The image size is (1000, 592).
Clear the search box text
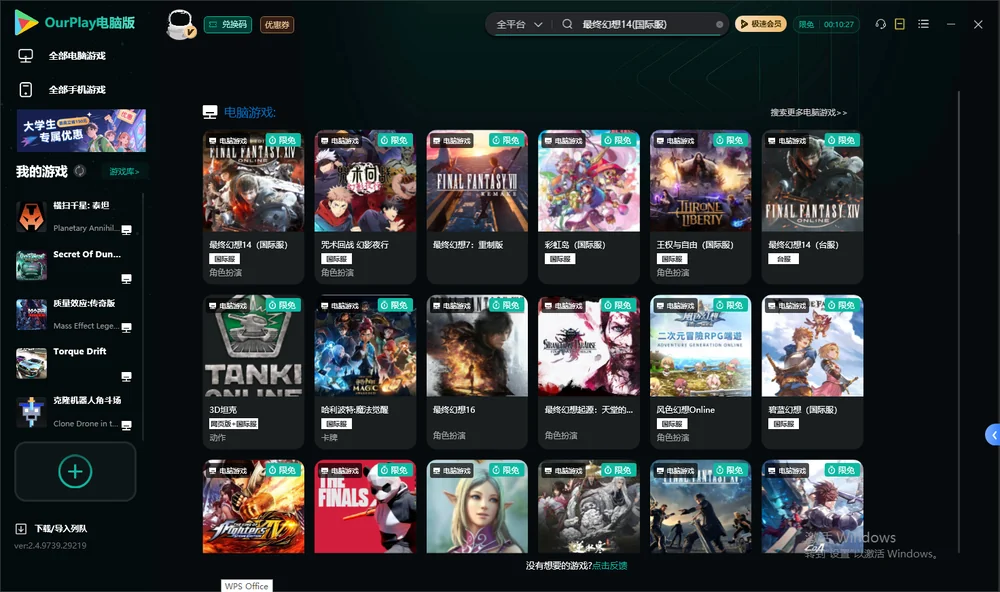pyautogui.click(x=719, y=24)
